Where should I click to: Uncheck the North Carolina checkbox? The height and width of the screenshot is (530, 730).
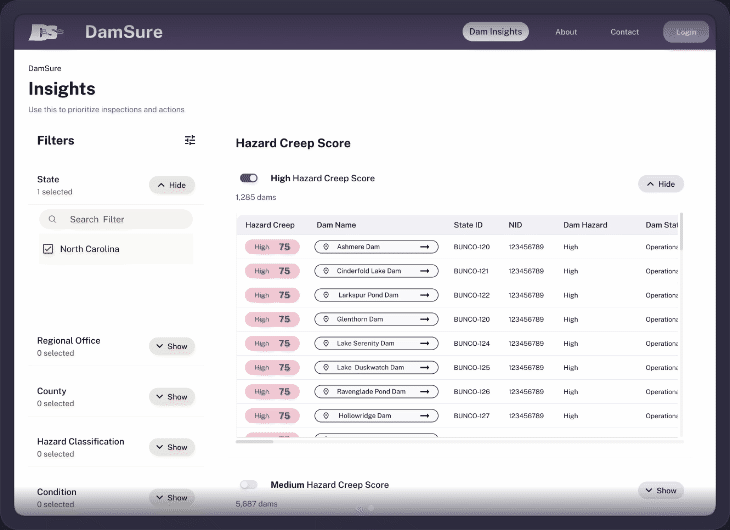coord(48,249)
